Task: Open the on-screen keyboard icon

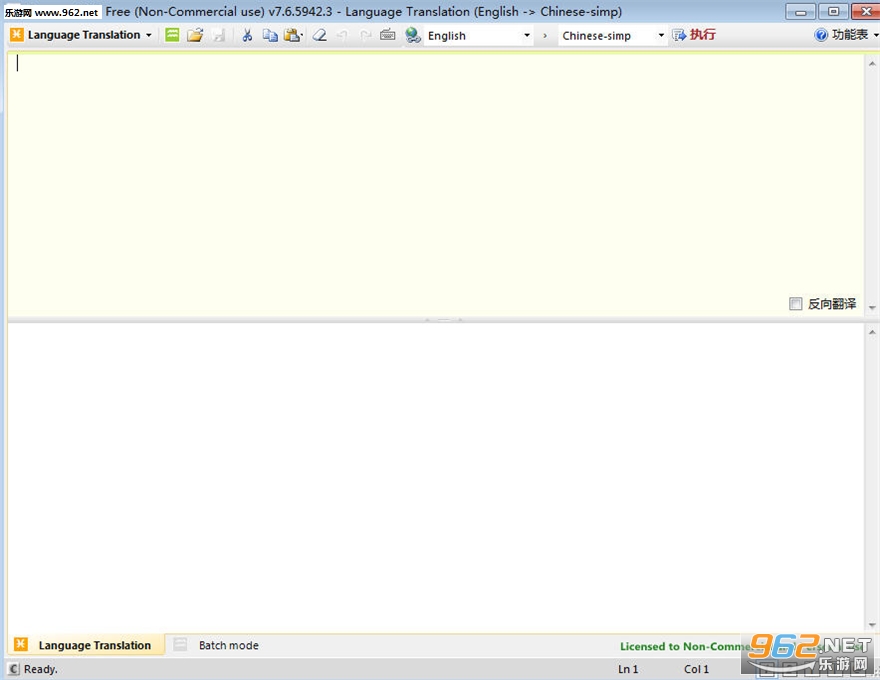Action: click(387, 35)
